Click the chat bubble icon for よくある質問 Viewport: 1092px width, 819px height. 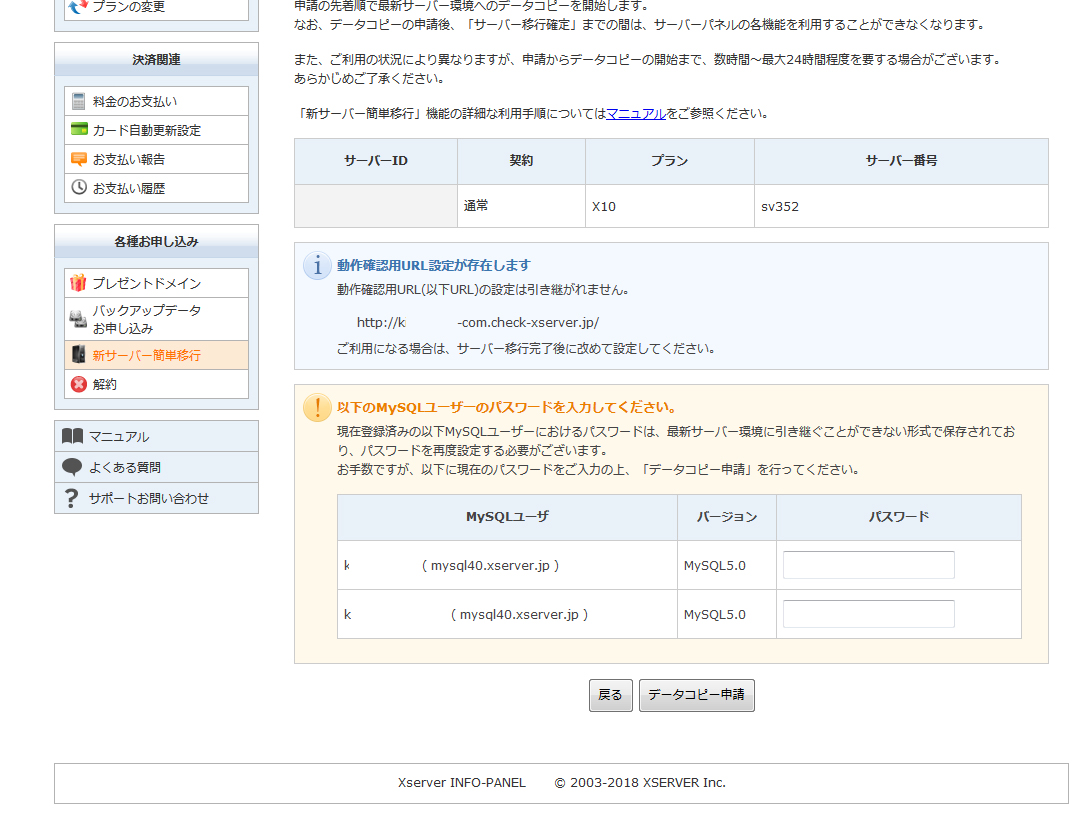click(72, 467)
